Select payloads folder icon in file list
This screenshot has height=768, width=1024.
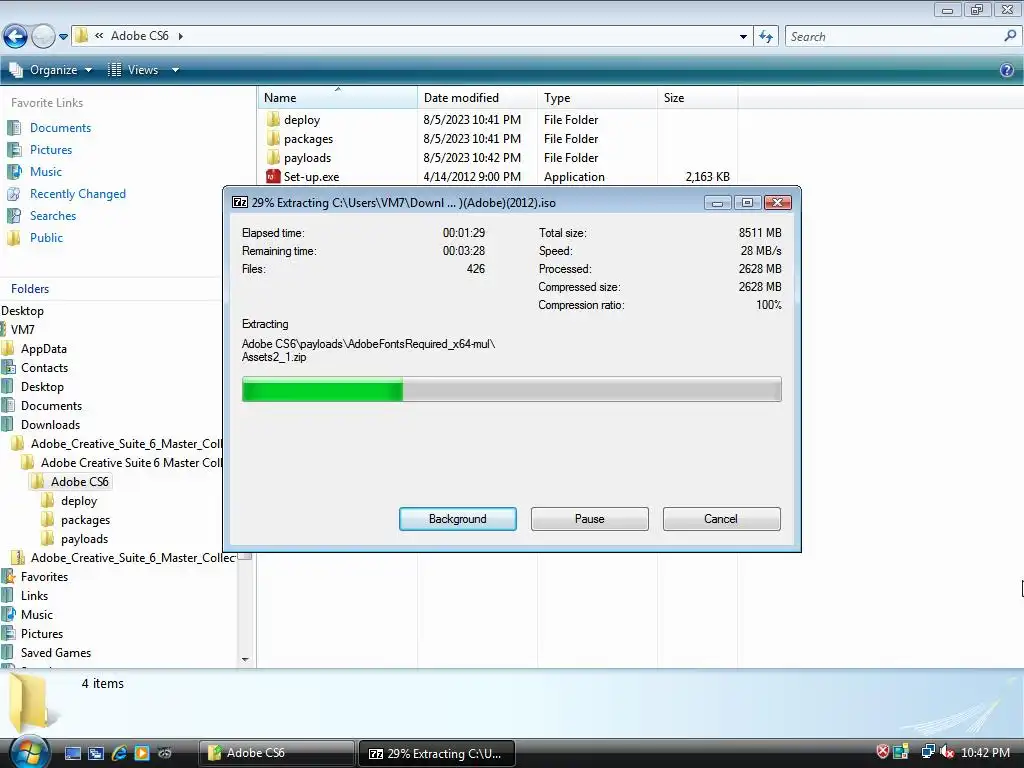(273, 157)
